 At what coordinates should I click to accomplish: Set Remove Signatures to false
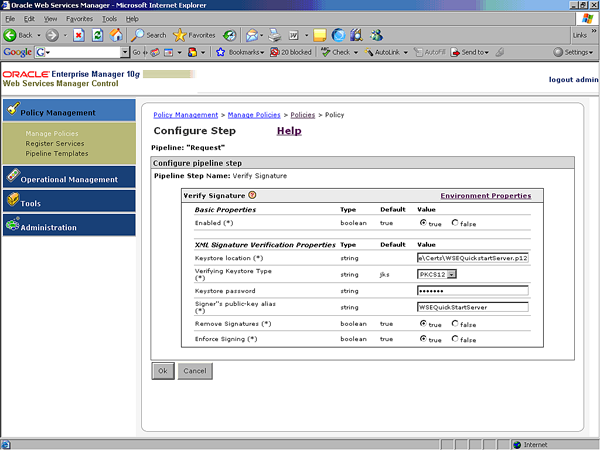point(455,323)
